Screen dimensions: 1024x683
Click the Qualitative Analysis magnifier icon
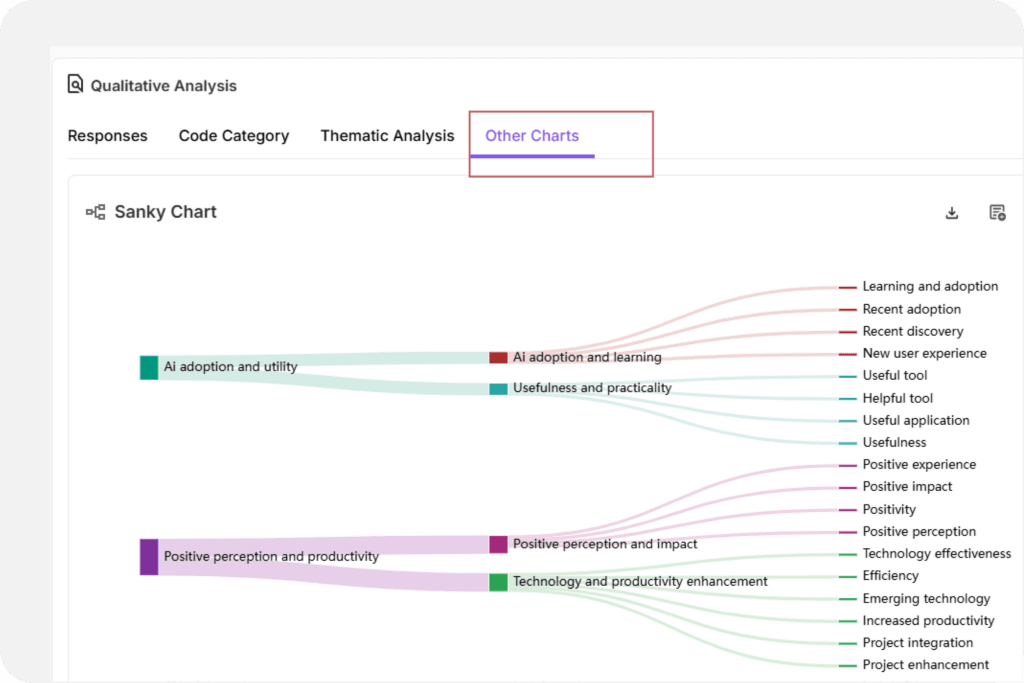tap(75, 85)
